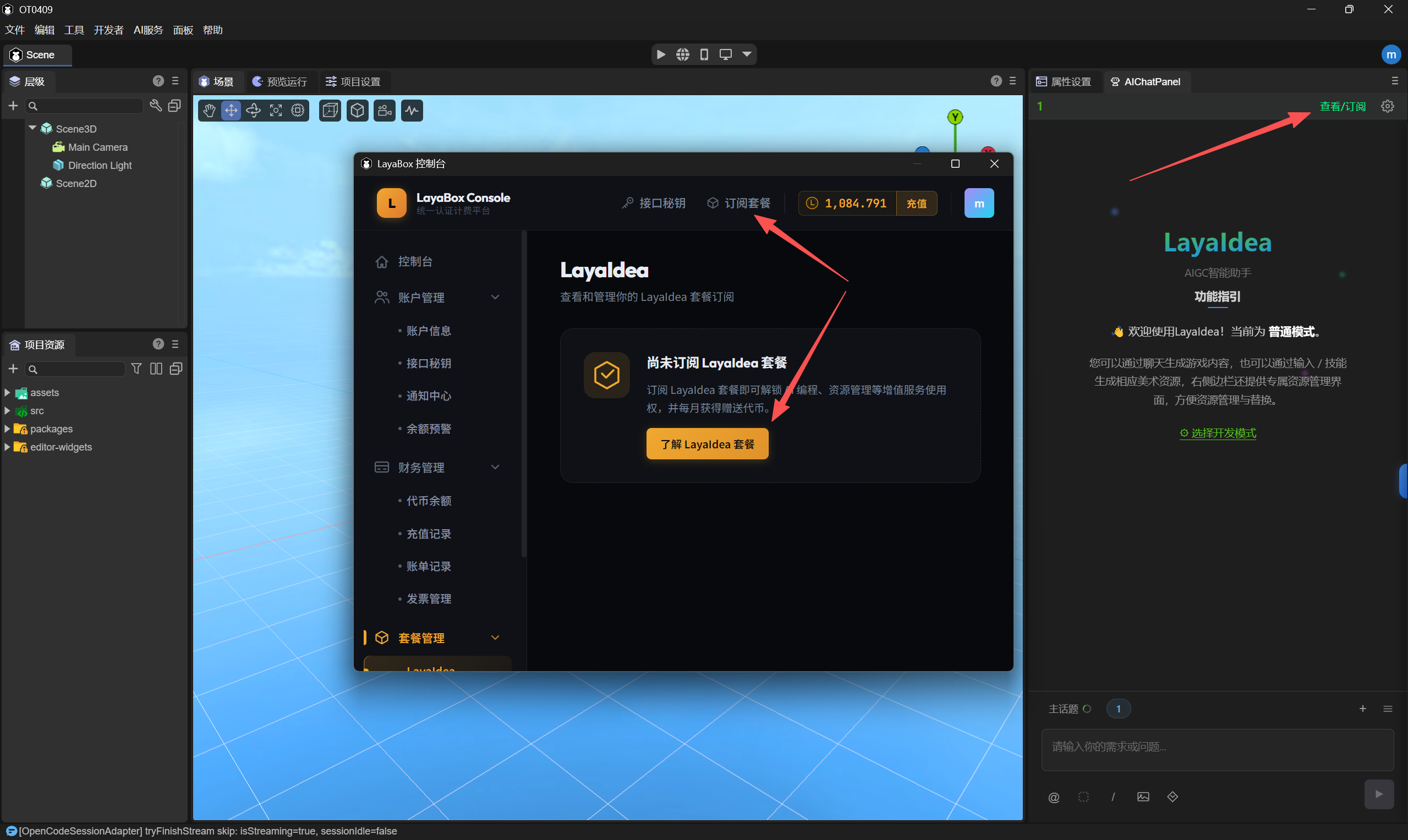Expand the packages folder

pos(7,429)
